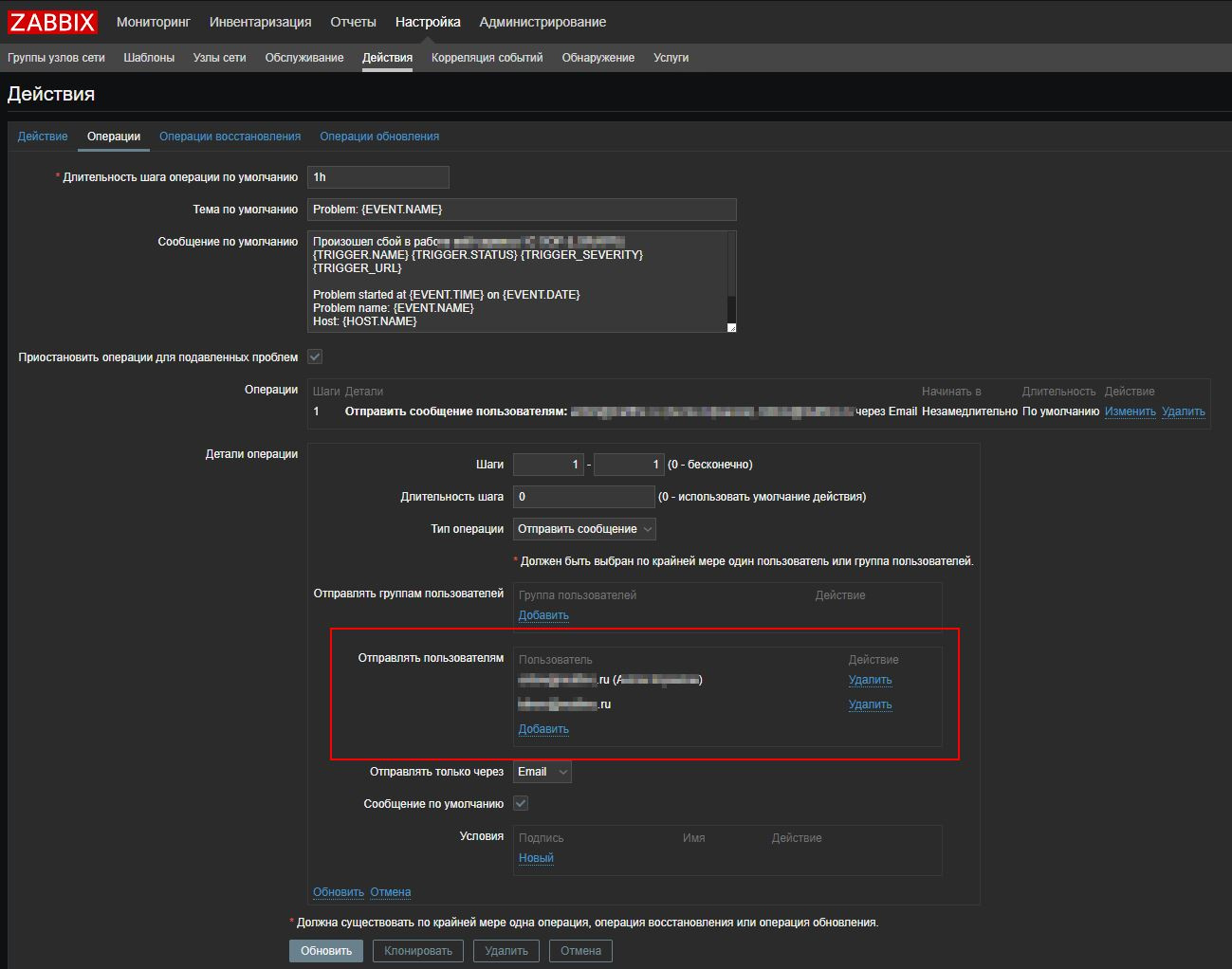Image resolution: width=1232 pixels, height=969 pixels.
Task: Delete the second user in list
Action: (870, 704)
